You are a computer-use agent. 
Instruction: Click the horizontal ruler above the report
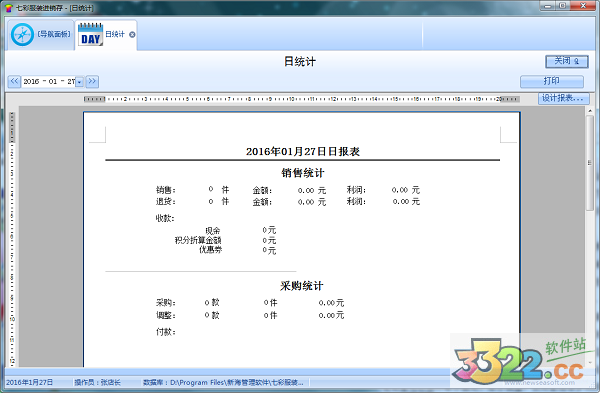pyautogui.click(x=302, y=99)
